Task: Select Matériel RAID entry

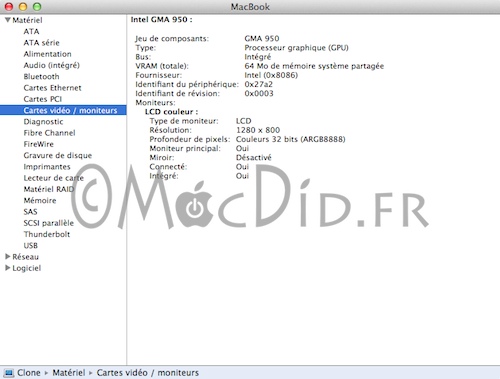Action: [x=49, y=189]
